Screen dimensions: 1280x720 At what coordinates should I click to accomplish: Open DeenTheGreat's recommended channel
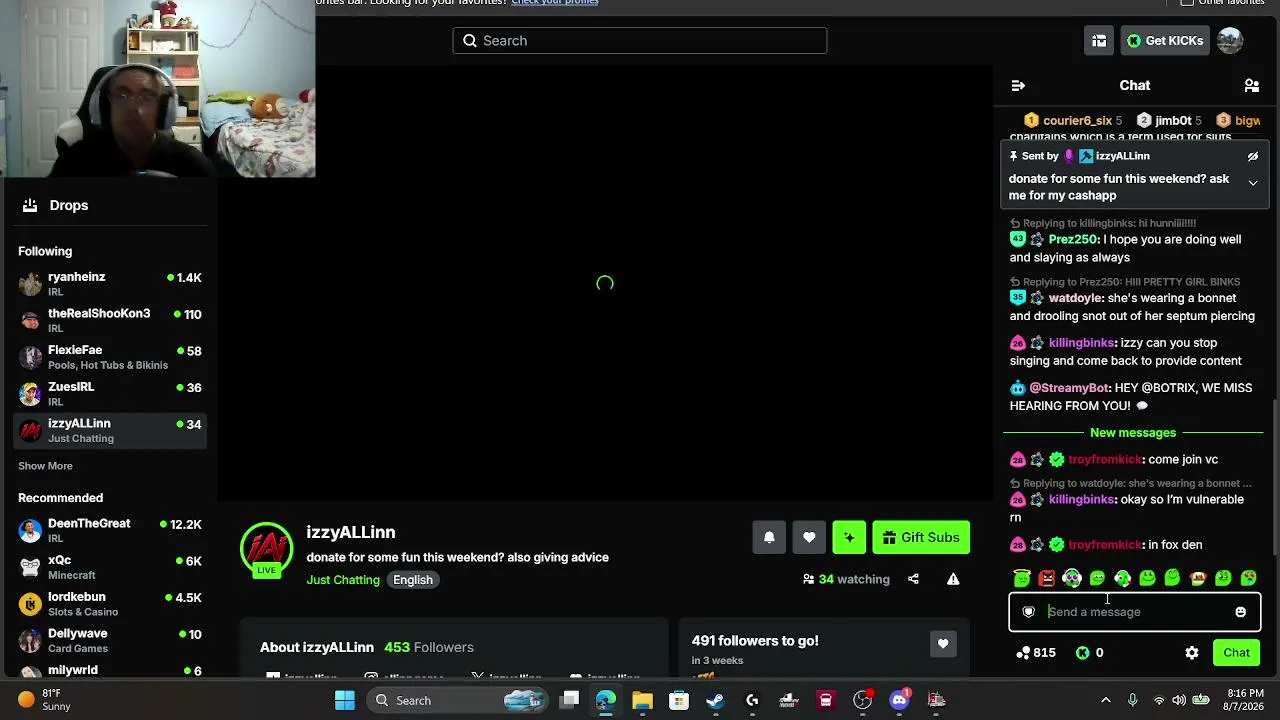110,530
